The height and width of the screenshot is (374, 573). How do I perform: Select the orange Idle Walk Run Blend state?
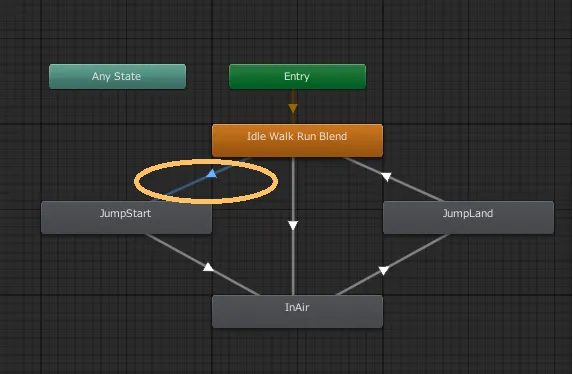[x=297, y=140]
